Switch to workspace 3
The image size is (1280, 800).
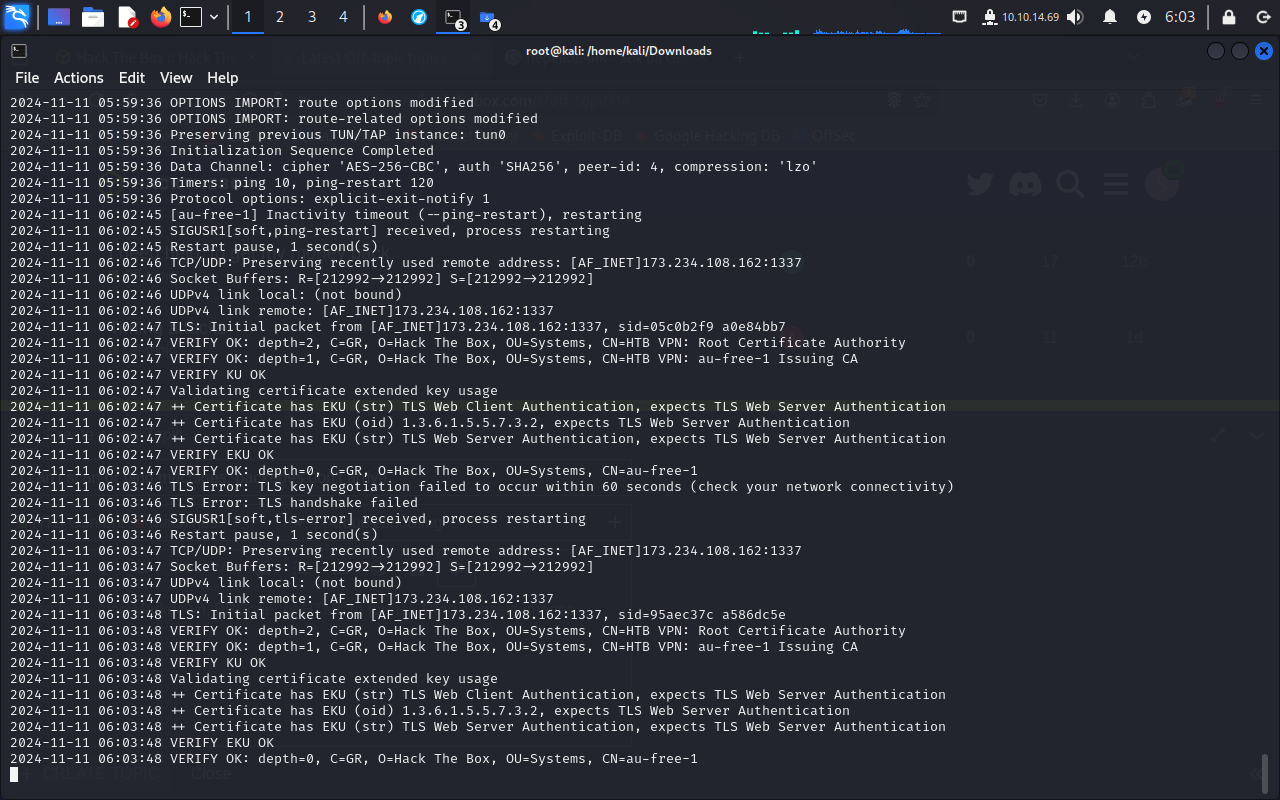[x=312, y=17]
